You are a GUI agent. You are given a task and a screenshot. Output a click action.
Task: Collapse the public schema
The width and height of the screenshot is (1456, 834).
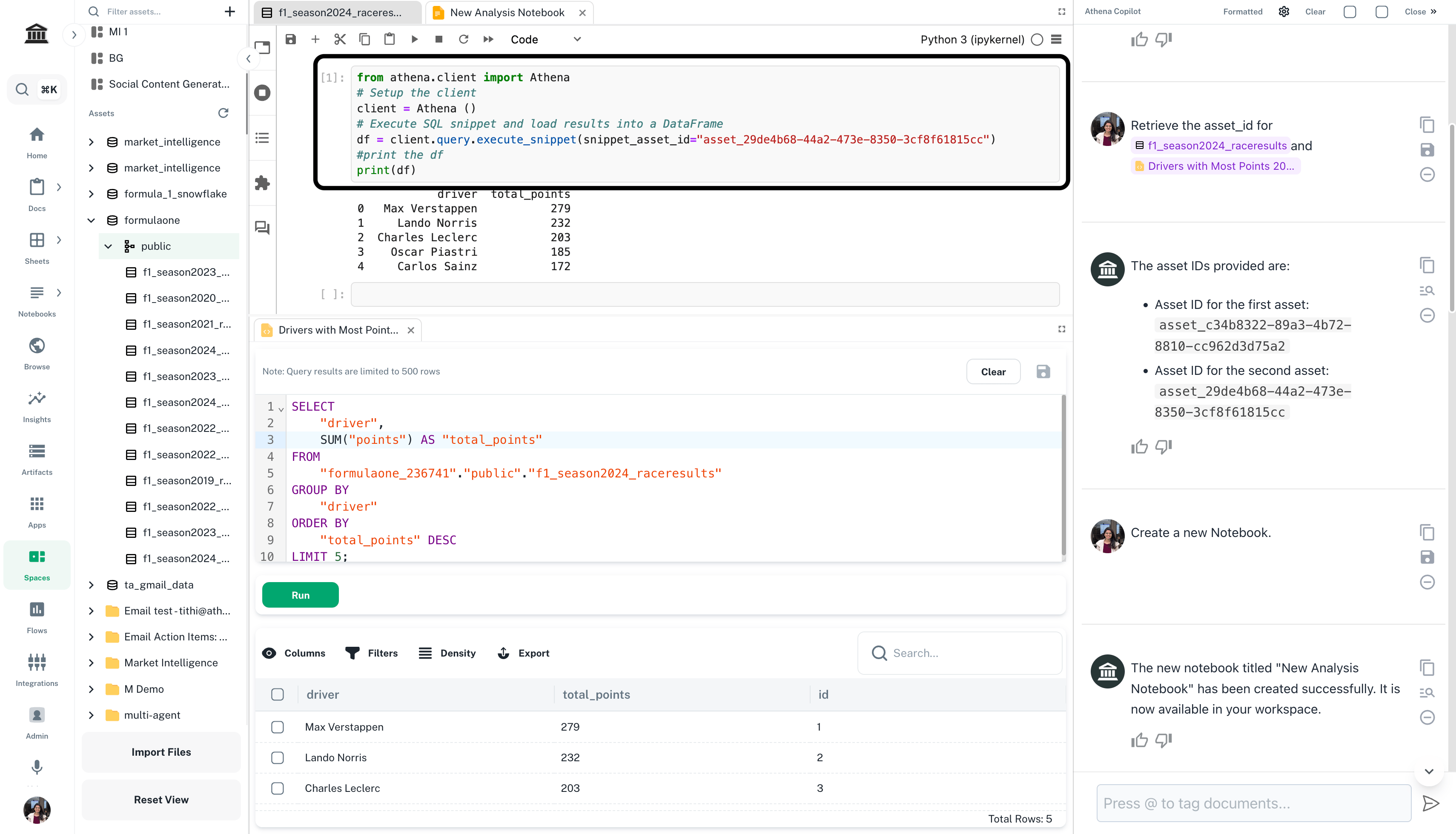108,246
